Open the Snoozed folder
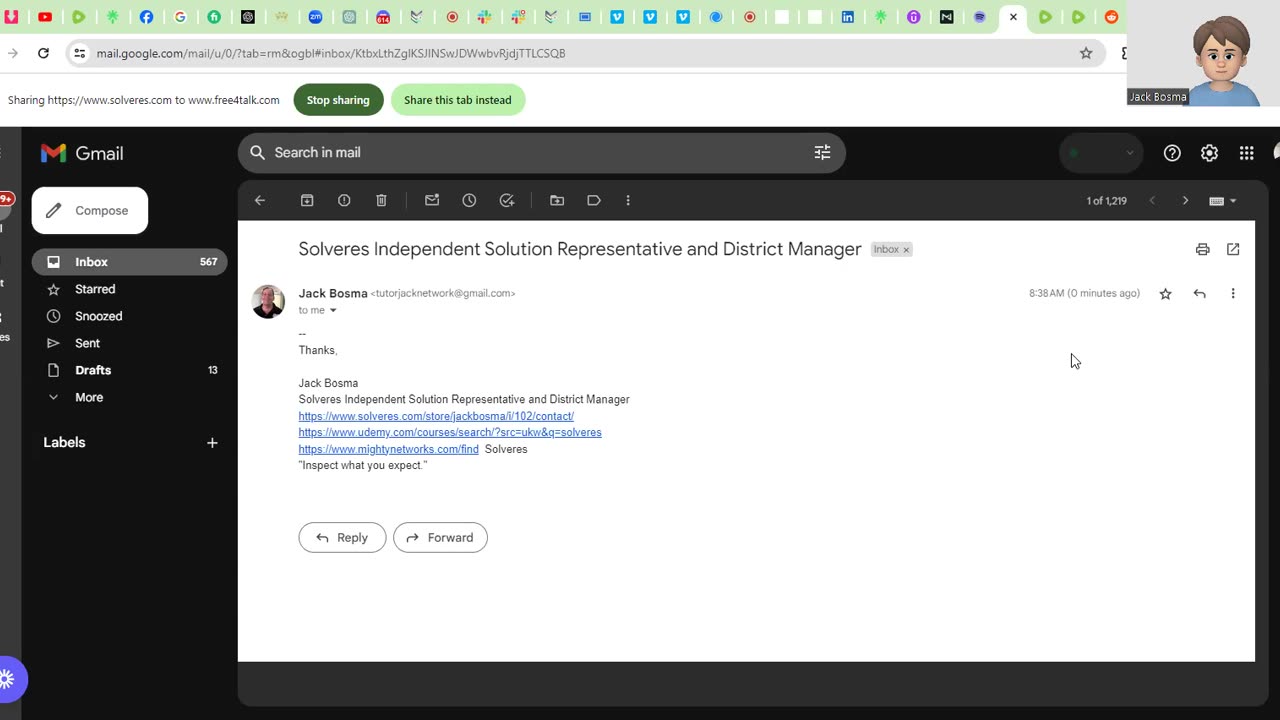The height and width of the screenshot is (720, 1280). pyautogui.click(x=130, y=316)
